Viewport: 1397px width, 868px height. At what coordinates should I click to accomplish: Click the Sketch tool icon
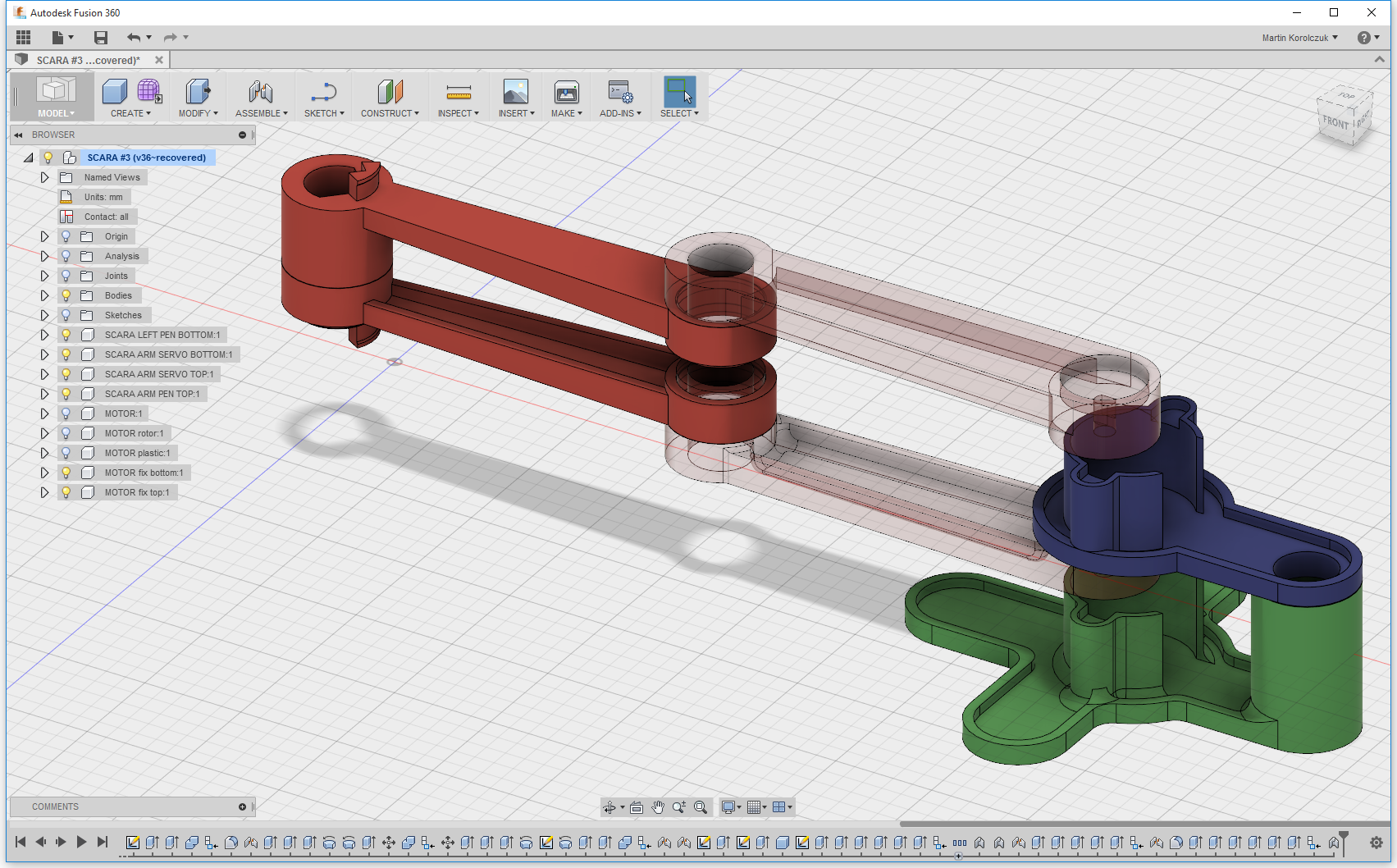[x=324, y=91]
